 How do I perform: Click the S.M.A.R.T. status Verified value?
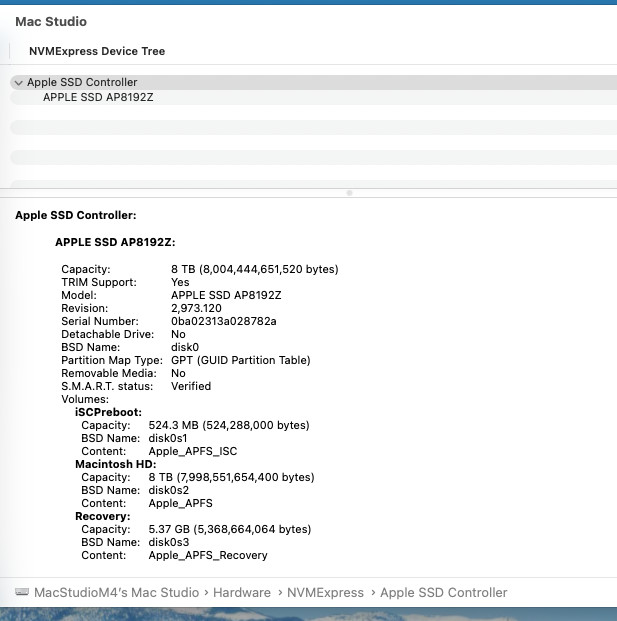pyautogui.click(x=191, y=386)
